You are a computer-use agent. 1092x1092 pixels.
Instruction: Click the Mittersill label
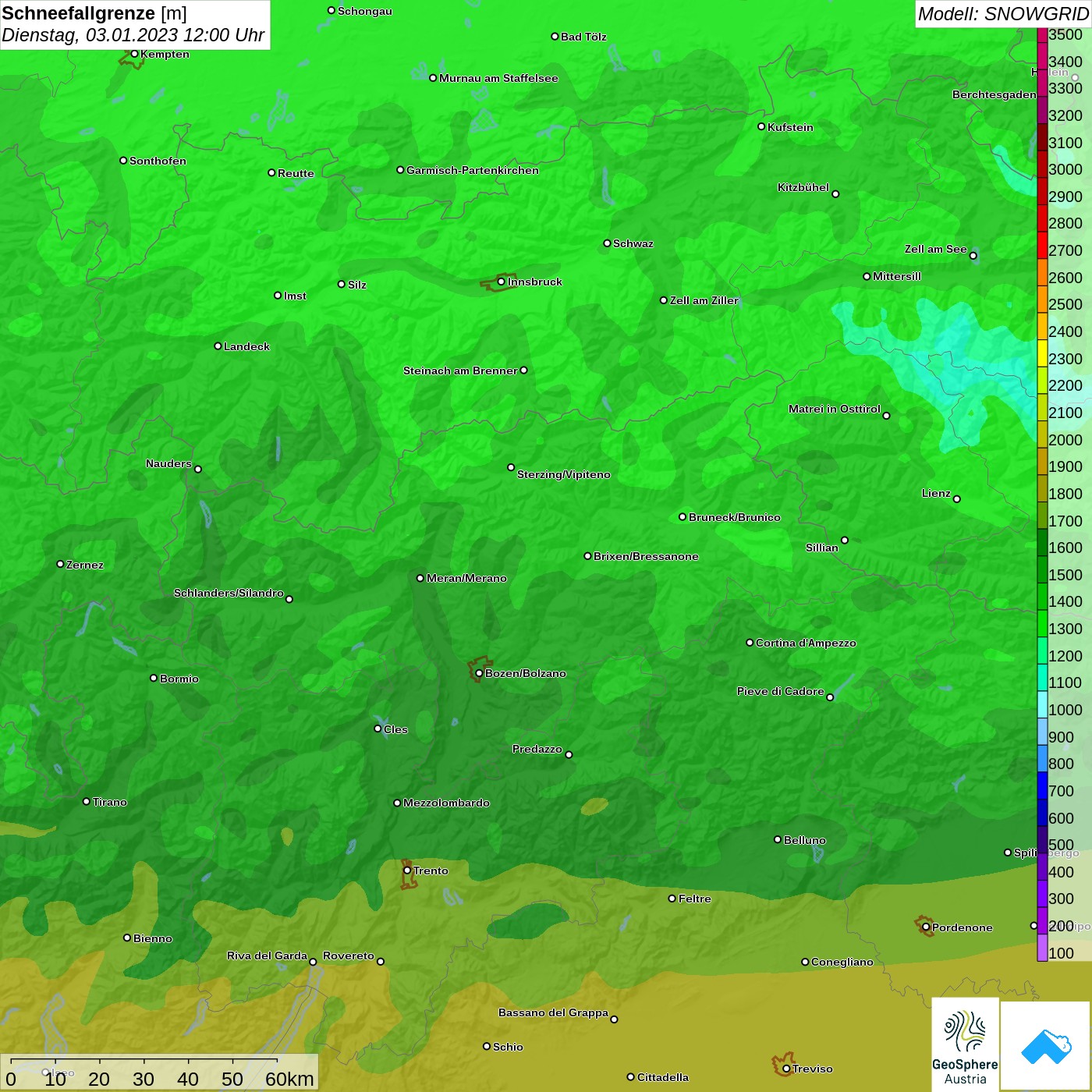click(897, 276)
